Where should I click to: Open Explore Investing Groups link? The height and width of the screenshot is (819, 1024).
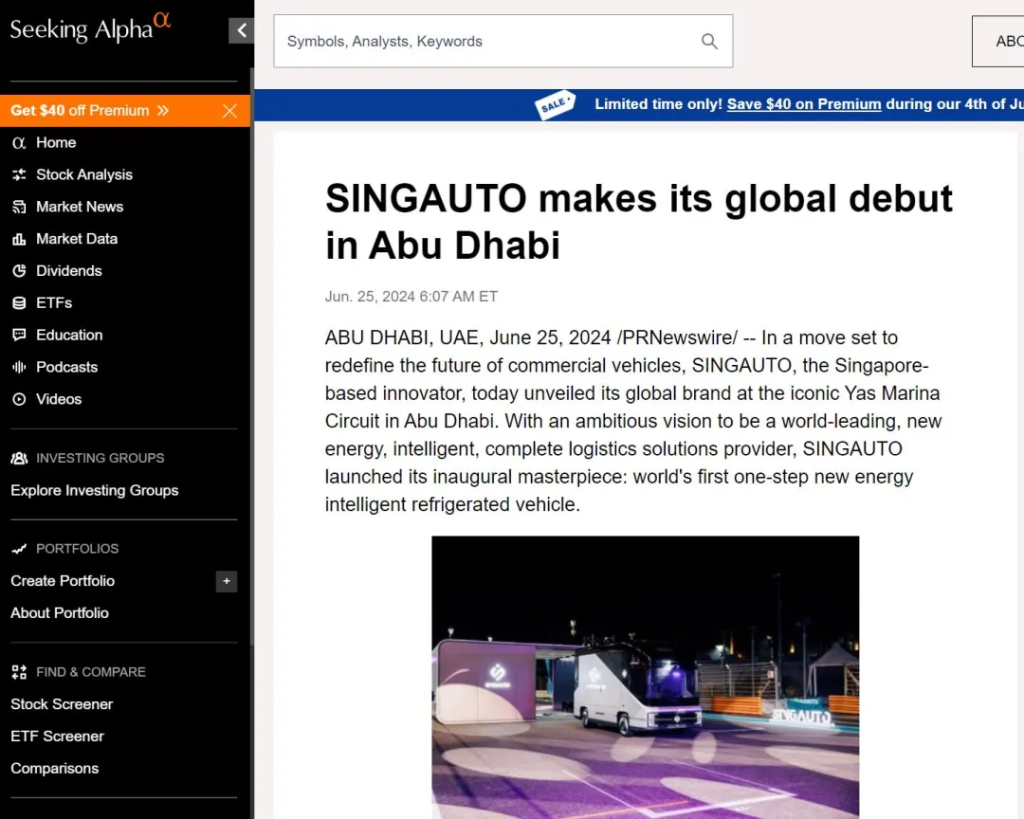point(94,490)
